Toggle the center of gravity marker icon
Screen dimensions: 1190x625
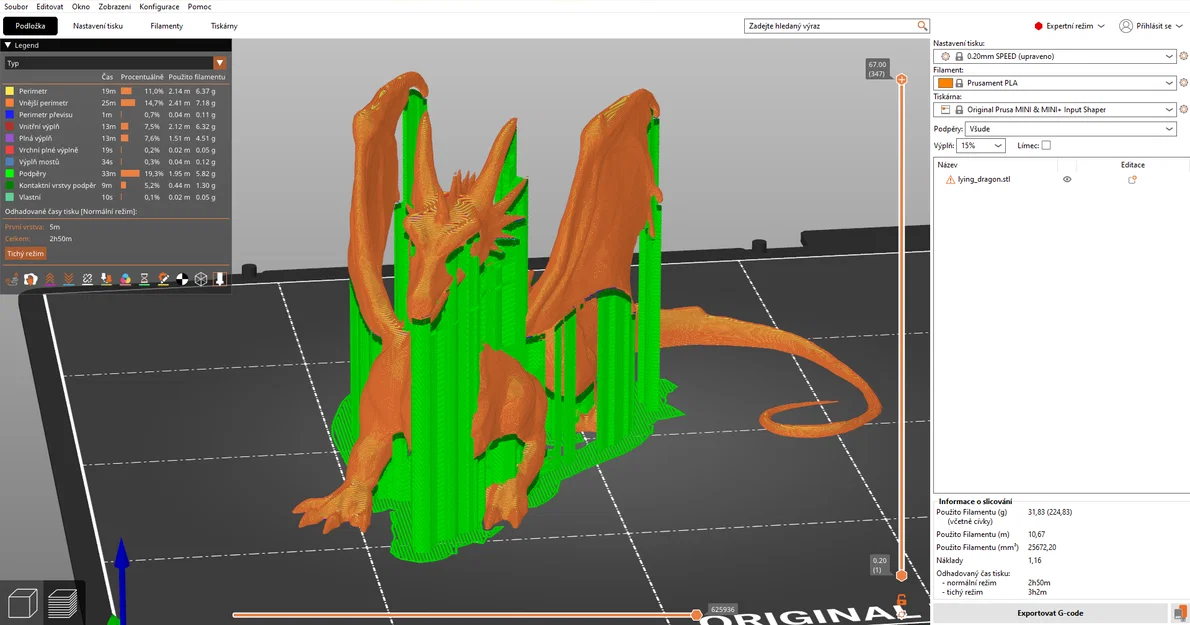[182, 279]
